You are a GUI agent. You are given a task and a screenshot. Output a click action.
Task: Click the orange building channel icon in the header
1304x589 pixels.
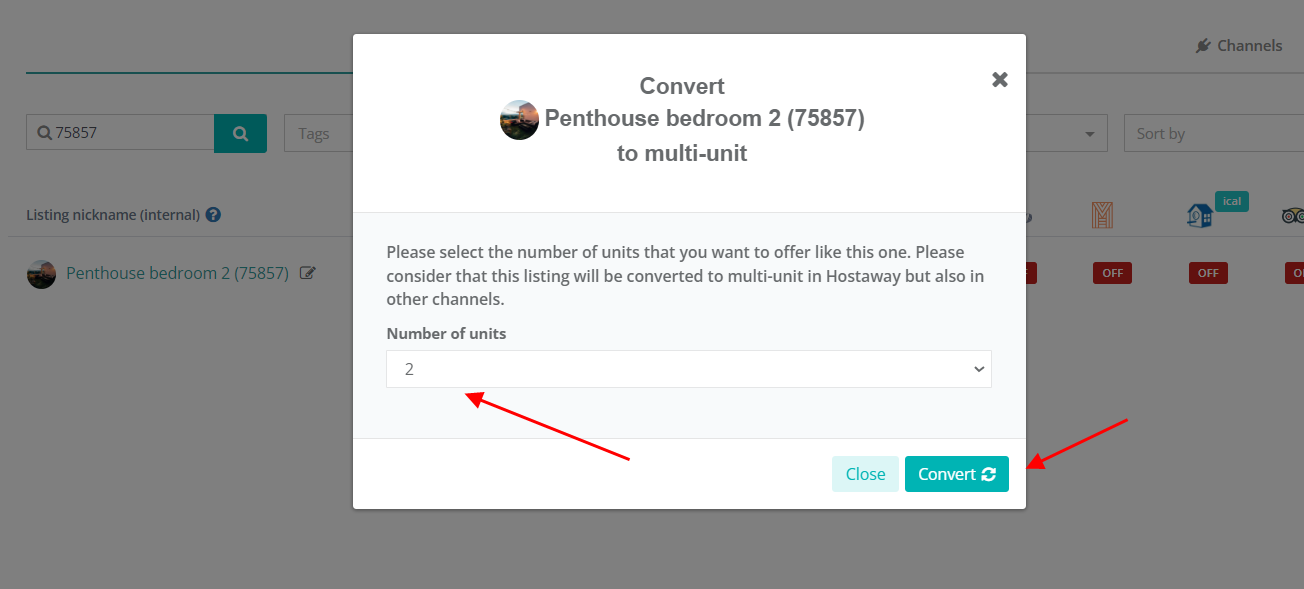coord(1103,215)
